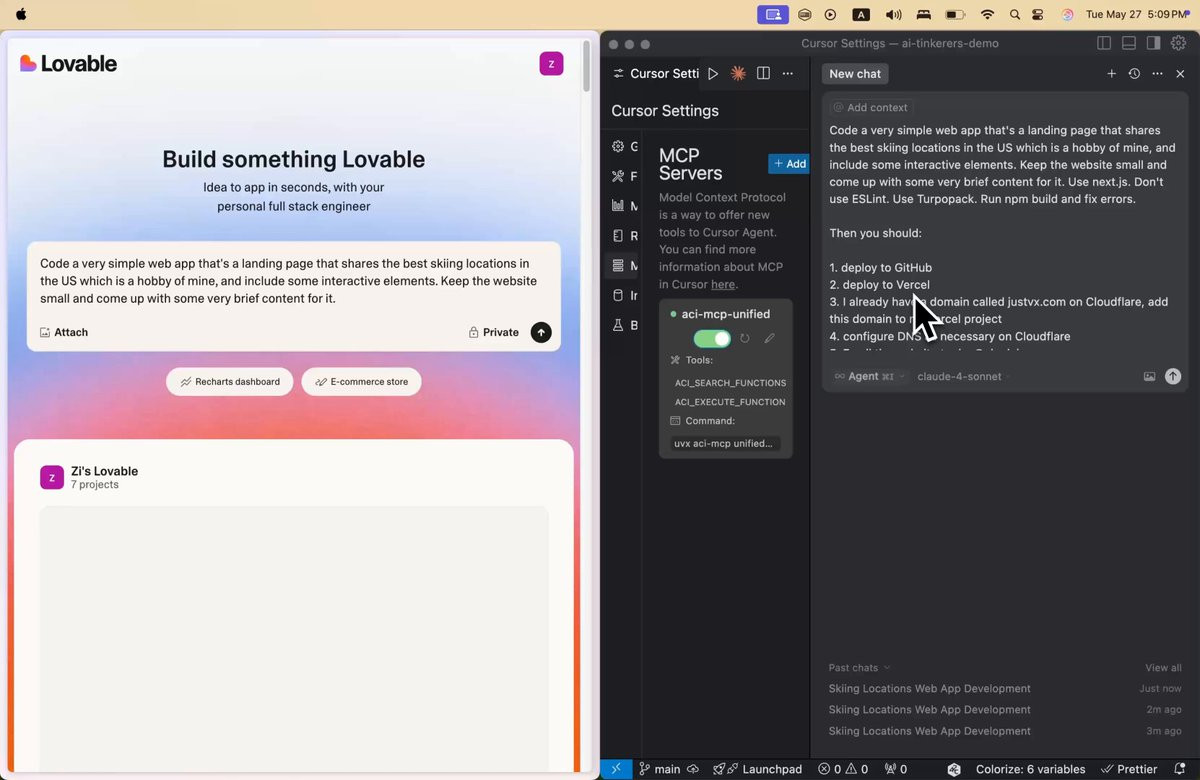Click the orange starburst icon in Cursor tab bar

[738, 74]
